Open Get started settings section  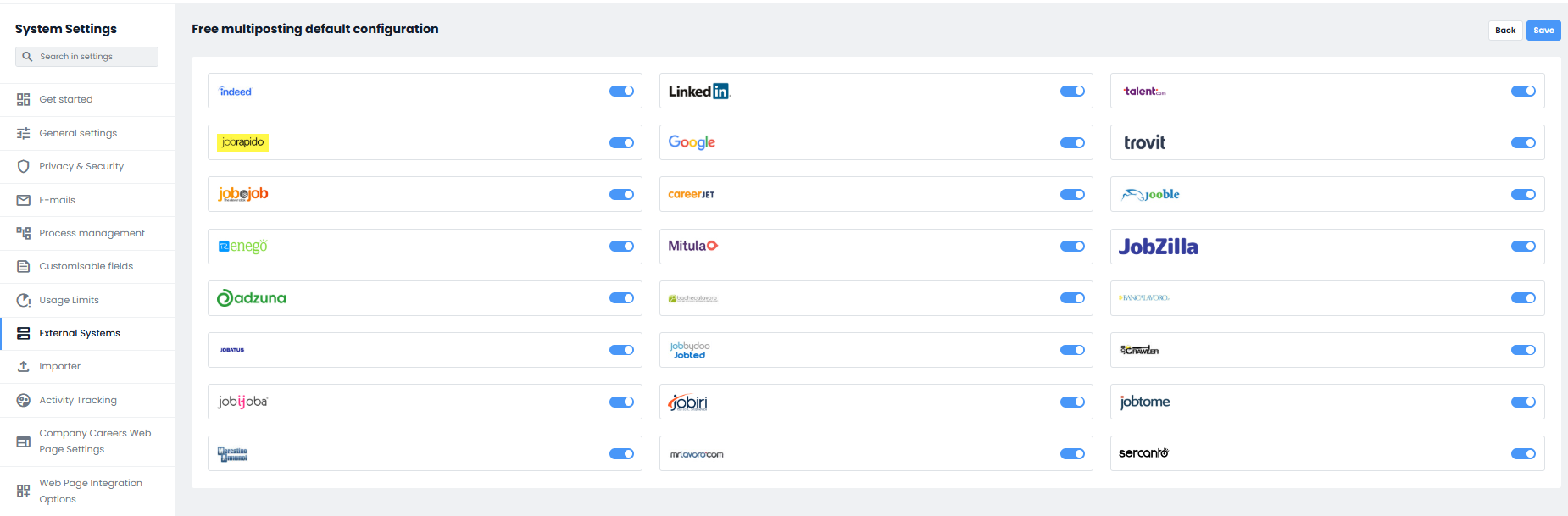[x=88, y=100]
